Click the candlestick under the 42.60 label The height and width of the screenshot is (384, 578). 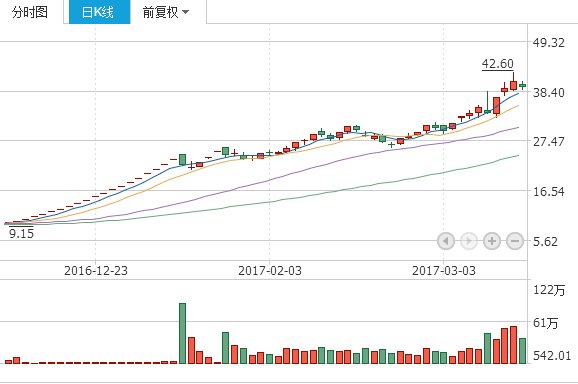[513, 82]
